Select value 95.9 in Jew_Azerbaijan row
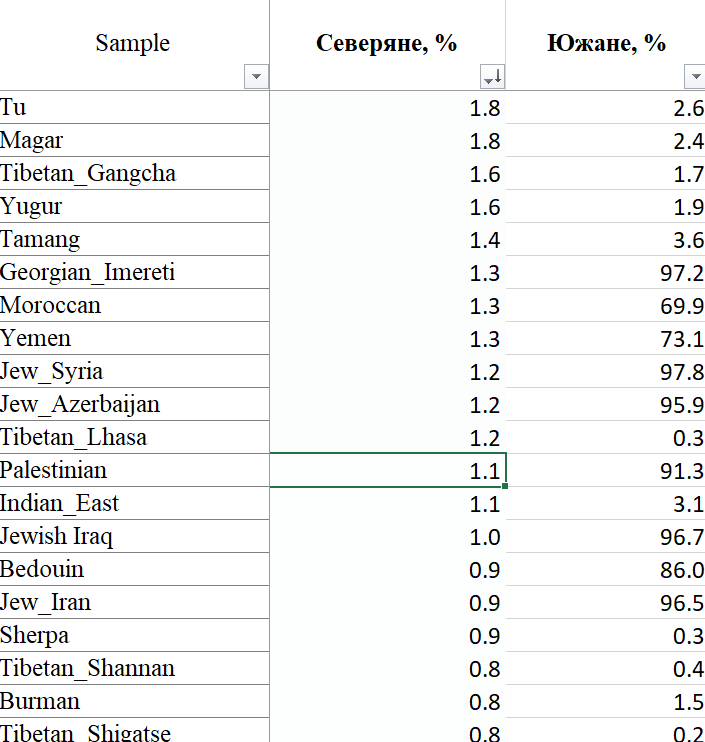This screenshot has height=742, width=705. tap(606, 404)
